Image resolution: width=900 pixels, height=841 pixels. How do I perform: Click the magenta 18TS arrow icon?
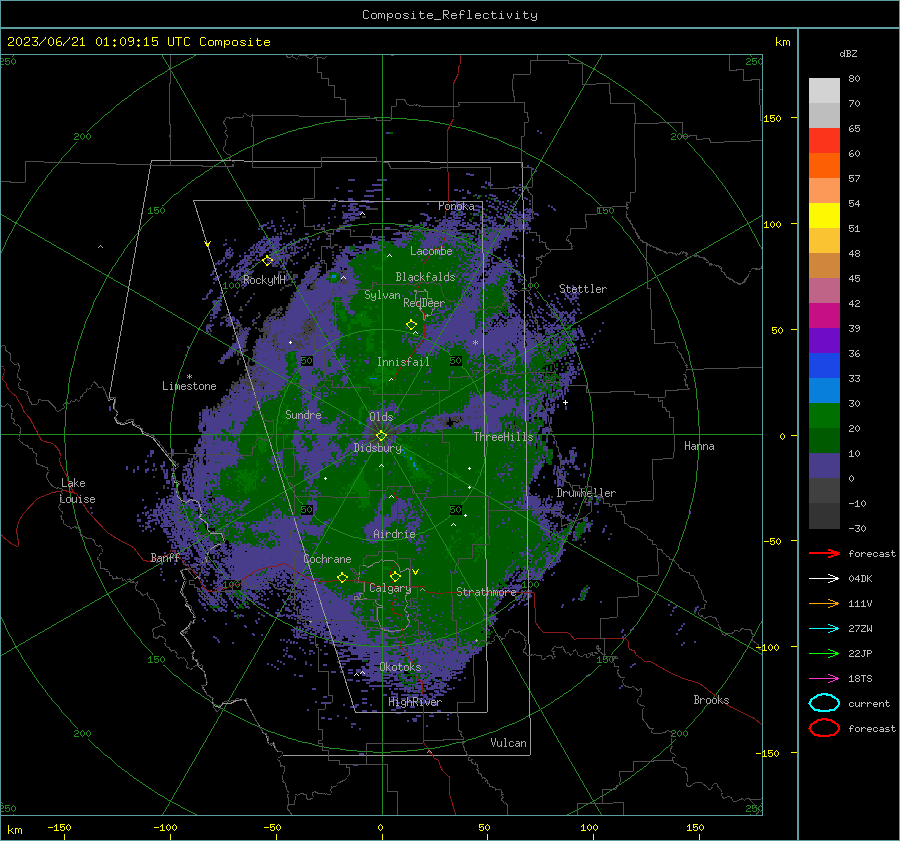(x=824, y=679)
